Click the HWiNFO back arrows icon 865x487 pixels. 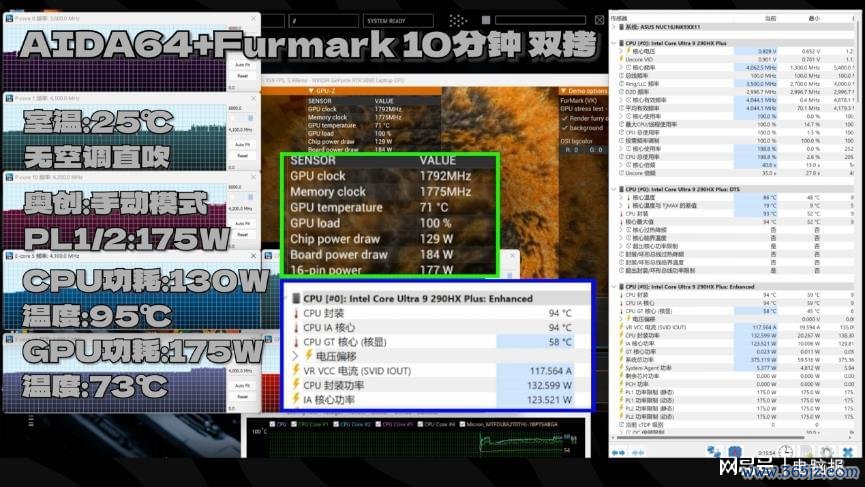(x=618, y=453)
